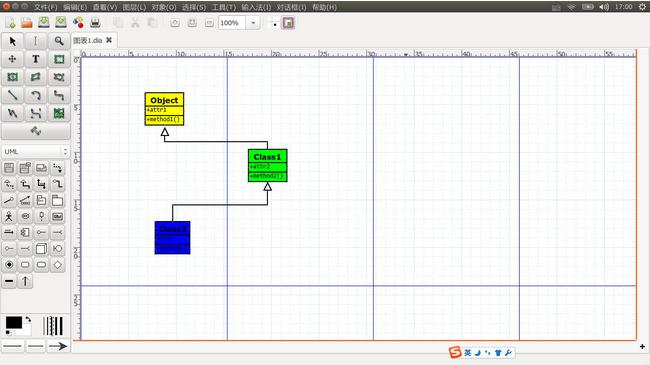Select the Magnify zoom tool
The width and height of the screenshot is (650, 365).
click(59, 41)
